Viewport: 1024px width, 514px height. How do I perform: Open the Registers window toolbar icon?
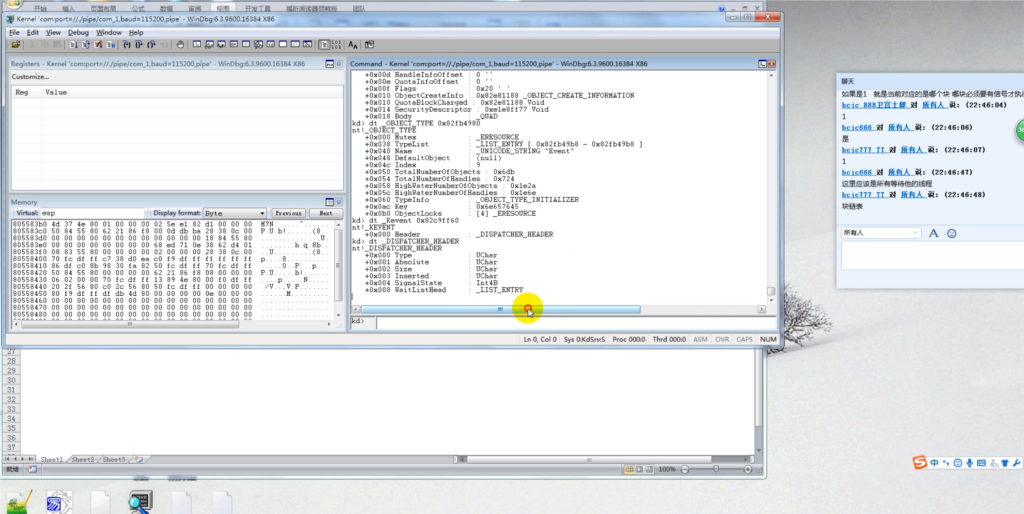coord(234,44)
